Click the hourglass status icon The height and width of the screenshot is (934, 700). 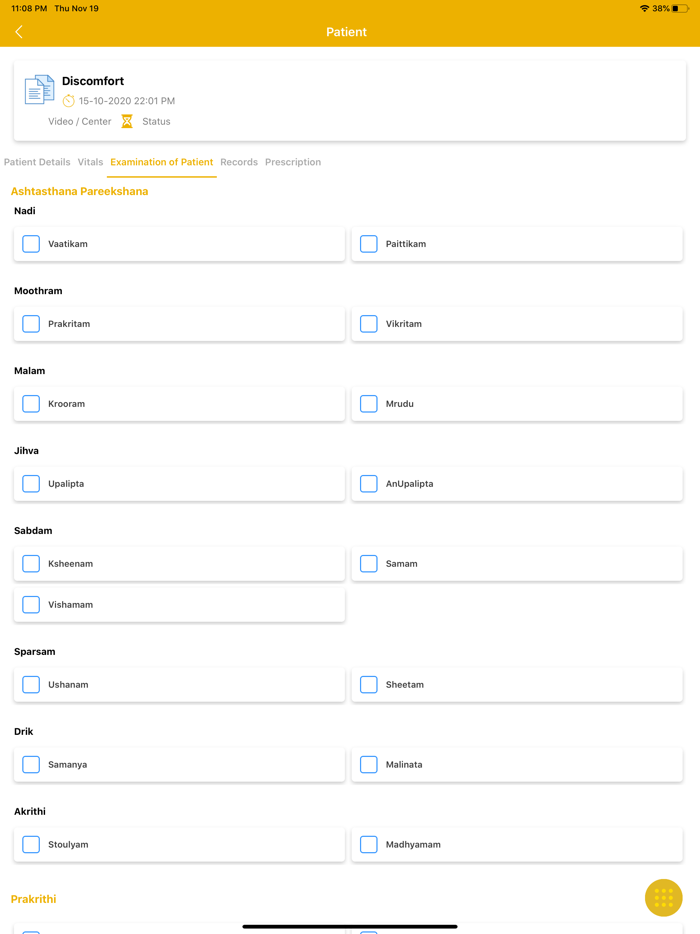click(x=127, y=121)
